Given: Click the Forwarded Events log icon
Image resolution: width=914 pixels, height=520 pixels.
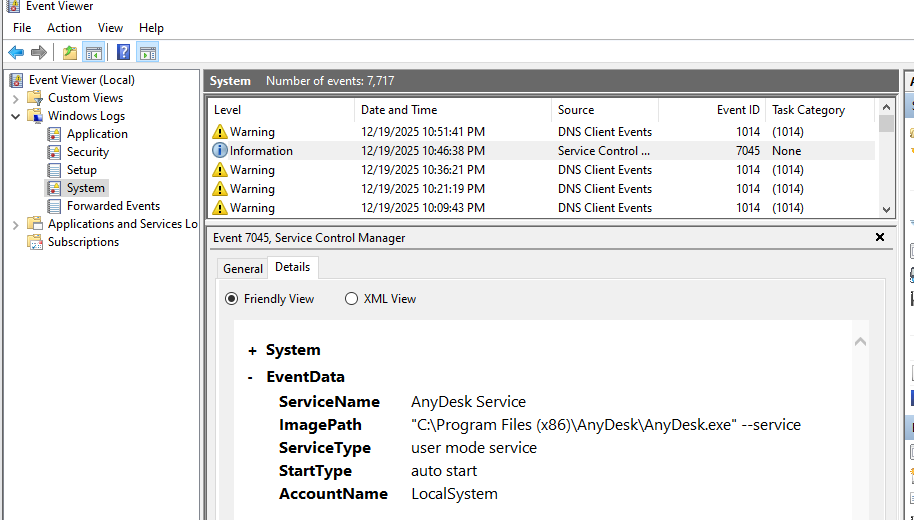Looking at the screenshot, I should coord(54,206).
